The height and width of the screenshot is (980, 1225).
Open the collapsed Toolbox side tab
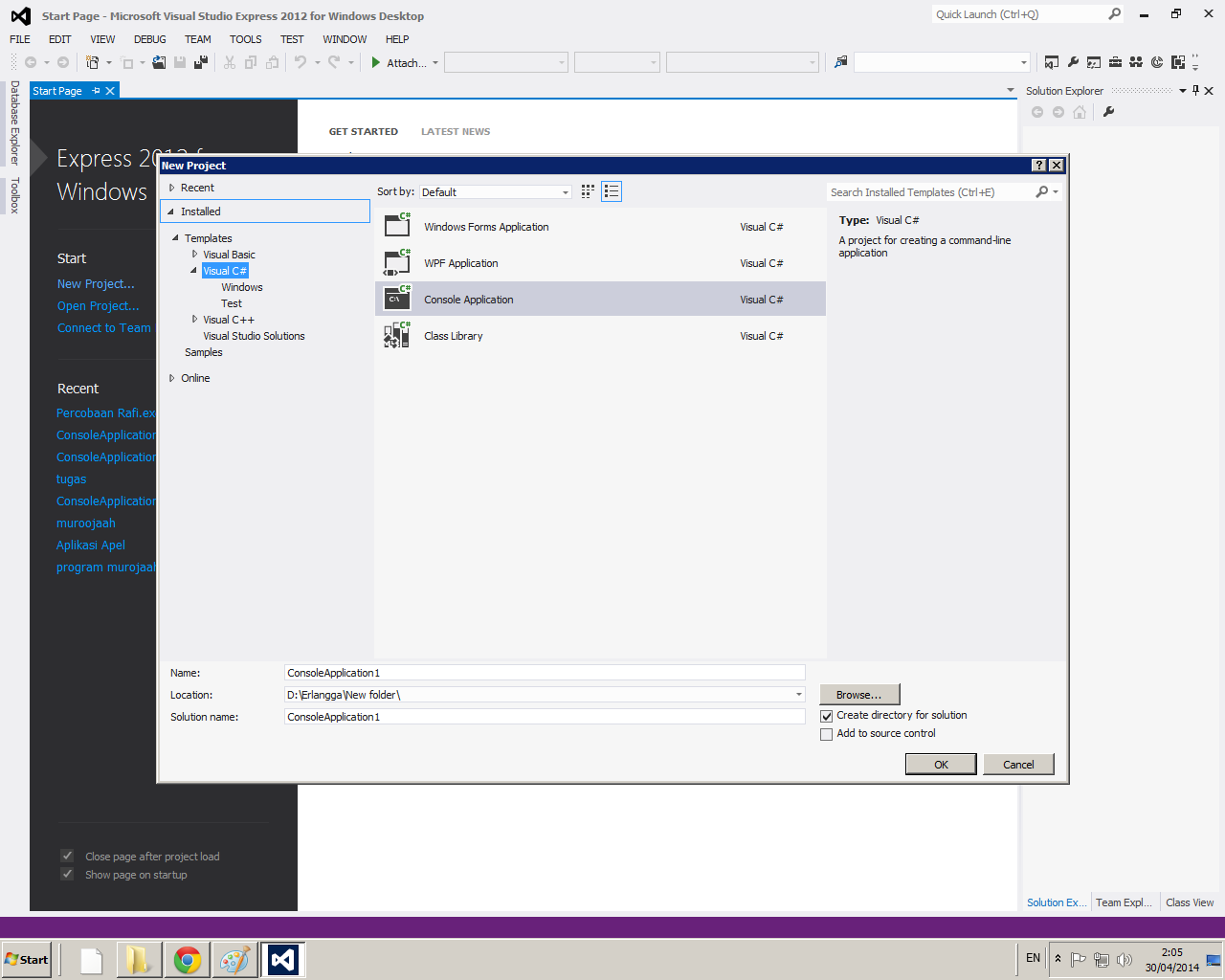[x=14, y=195]
